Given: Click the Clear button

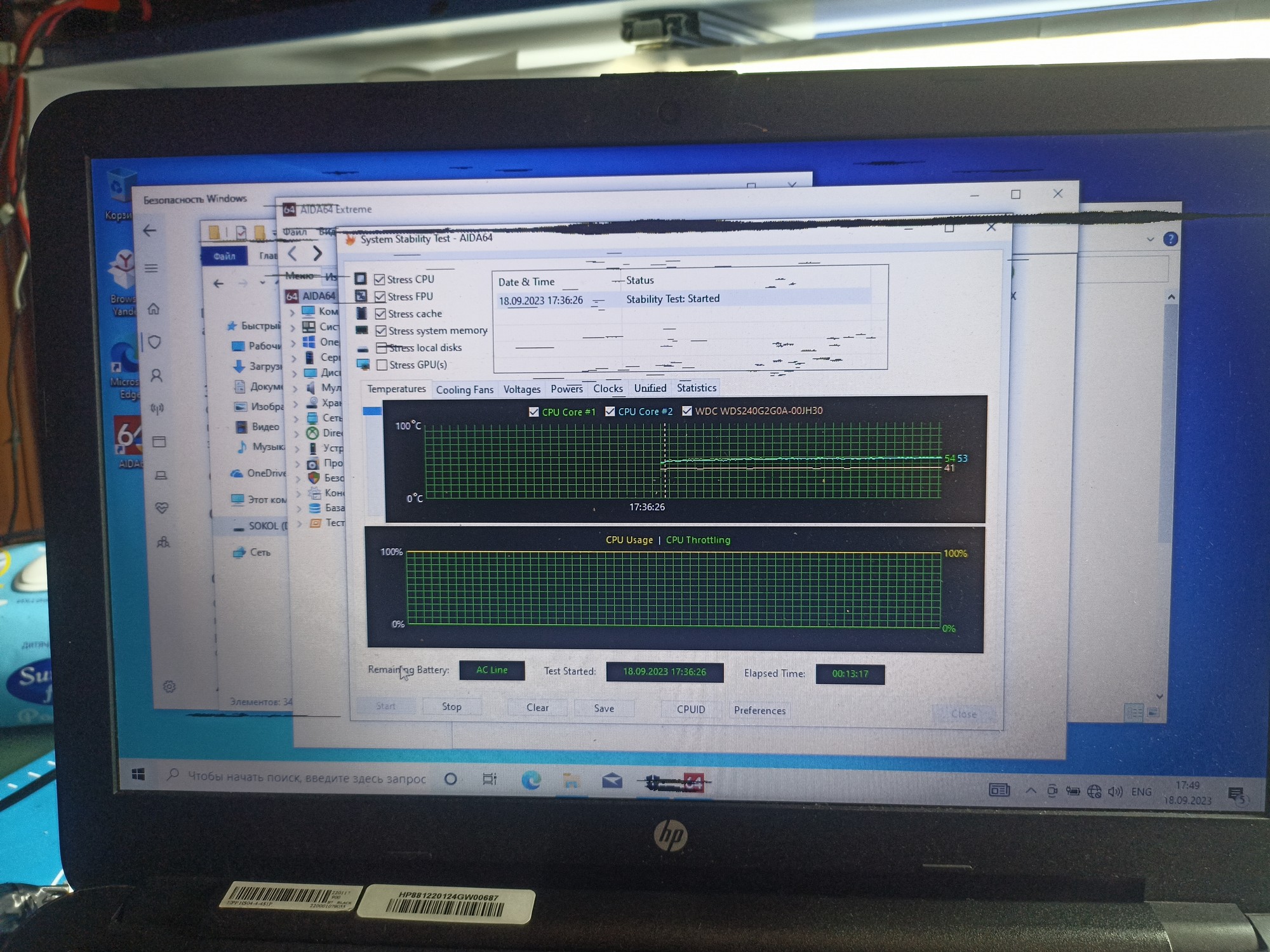Looking at the screenshot, I should pos(537,708).
